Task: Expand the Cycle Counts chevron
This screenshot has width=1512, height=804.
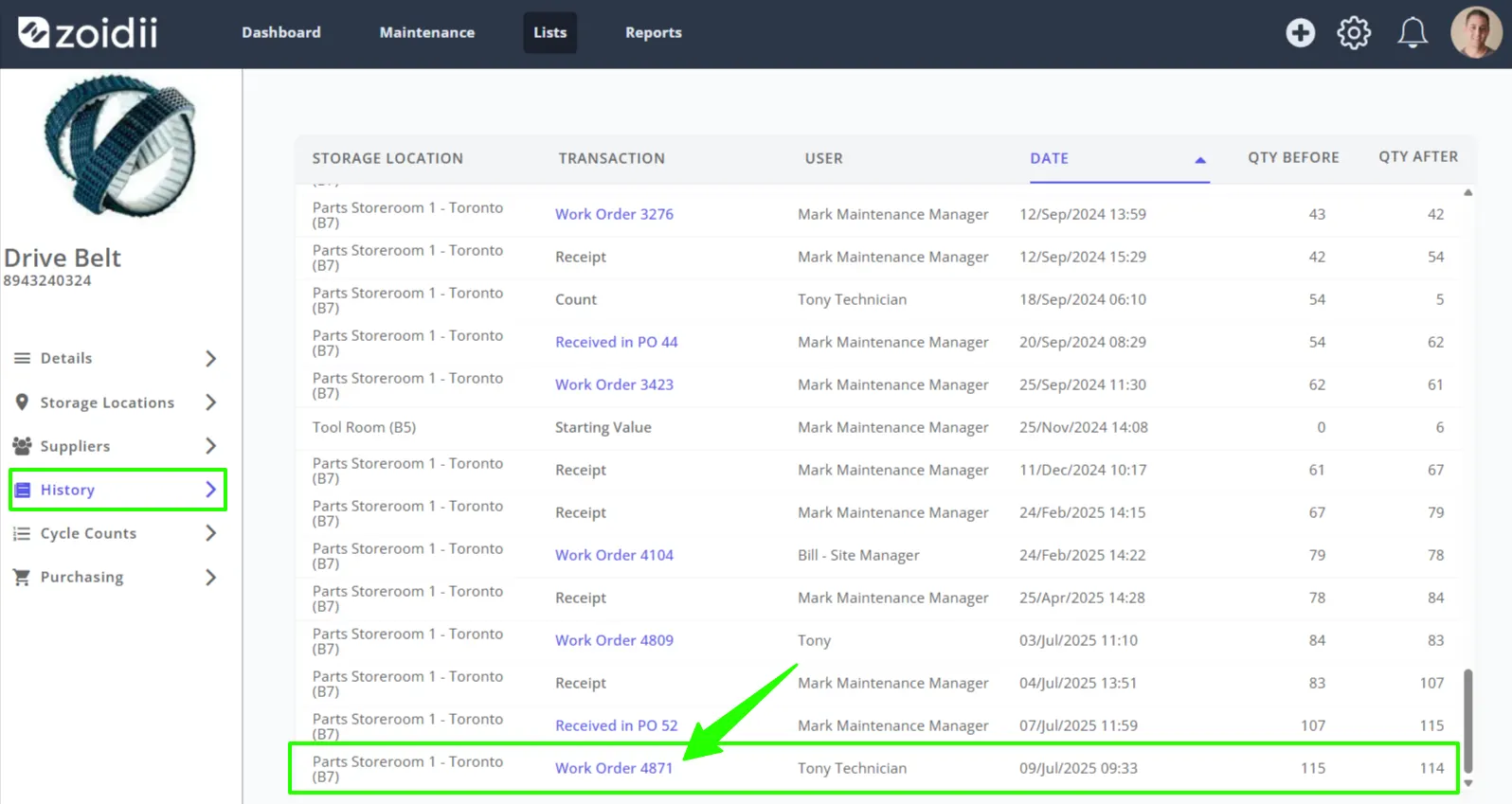Action: [x=210, y=533]
